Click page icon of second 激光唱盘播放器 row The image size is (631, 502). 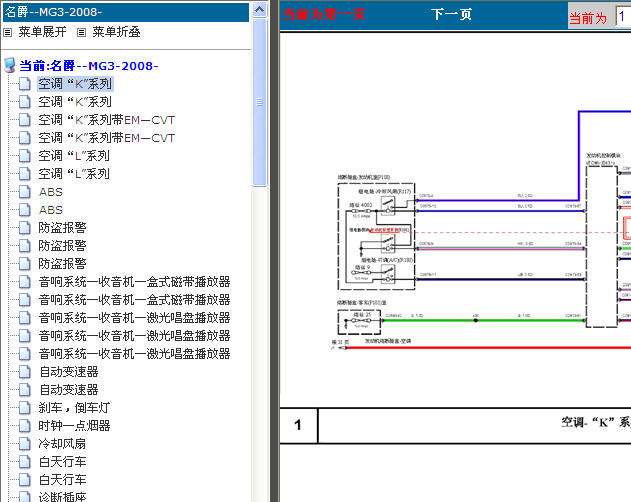[x=25, y=336]
